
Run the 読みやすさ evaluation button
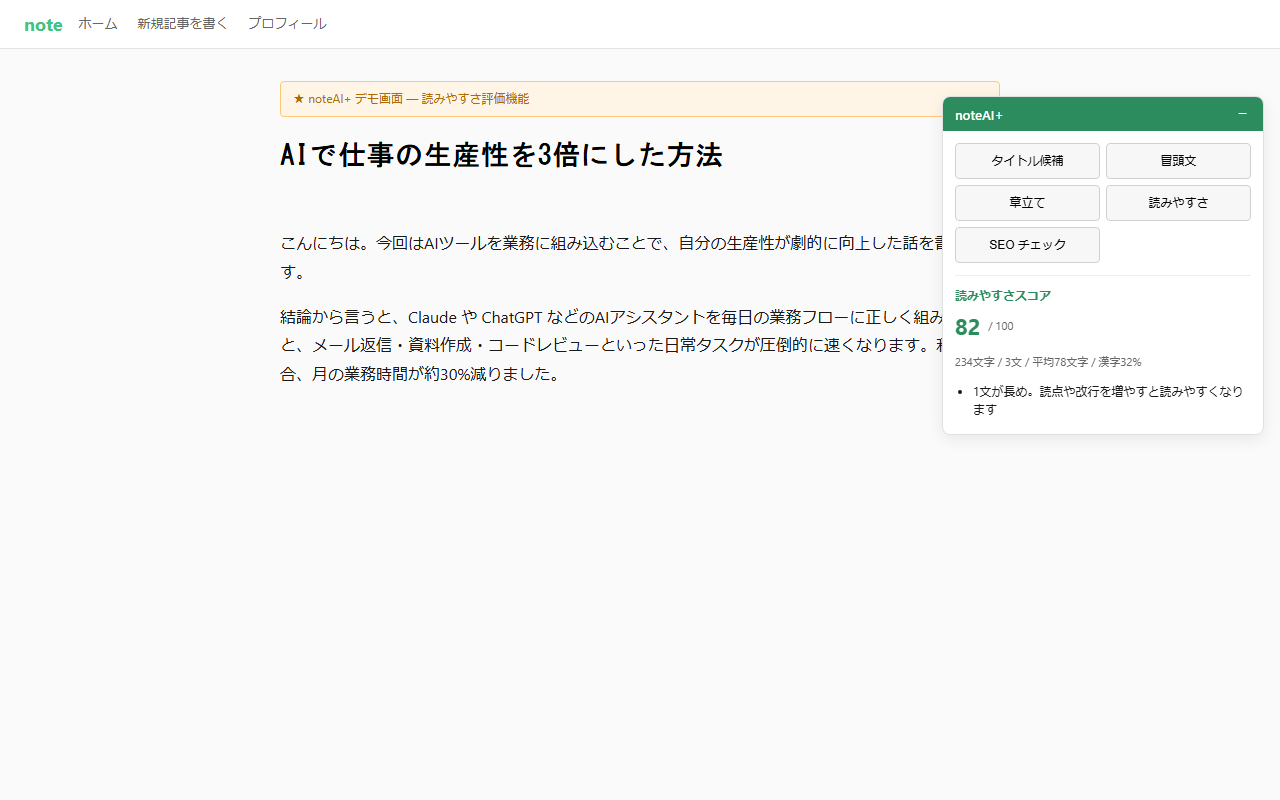click(1178, 203)
